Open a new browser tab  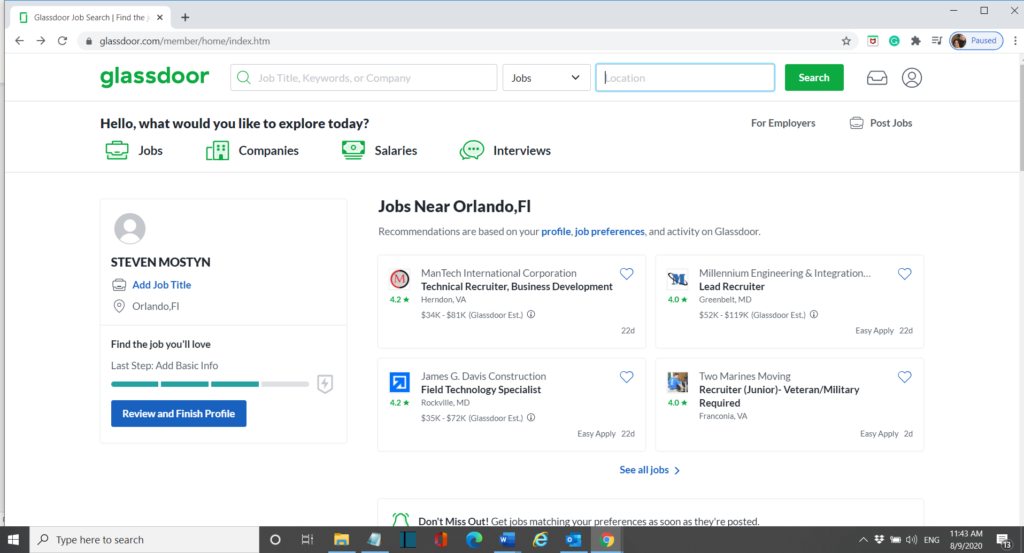tap(185, 18)
